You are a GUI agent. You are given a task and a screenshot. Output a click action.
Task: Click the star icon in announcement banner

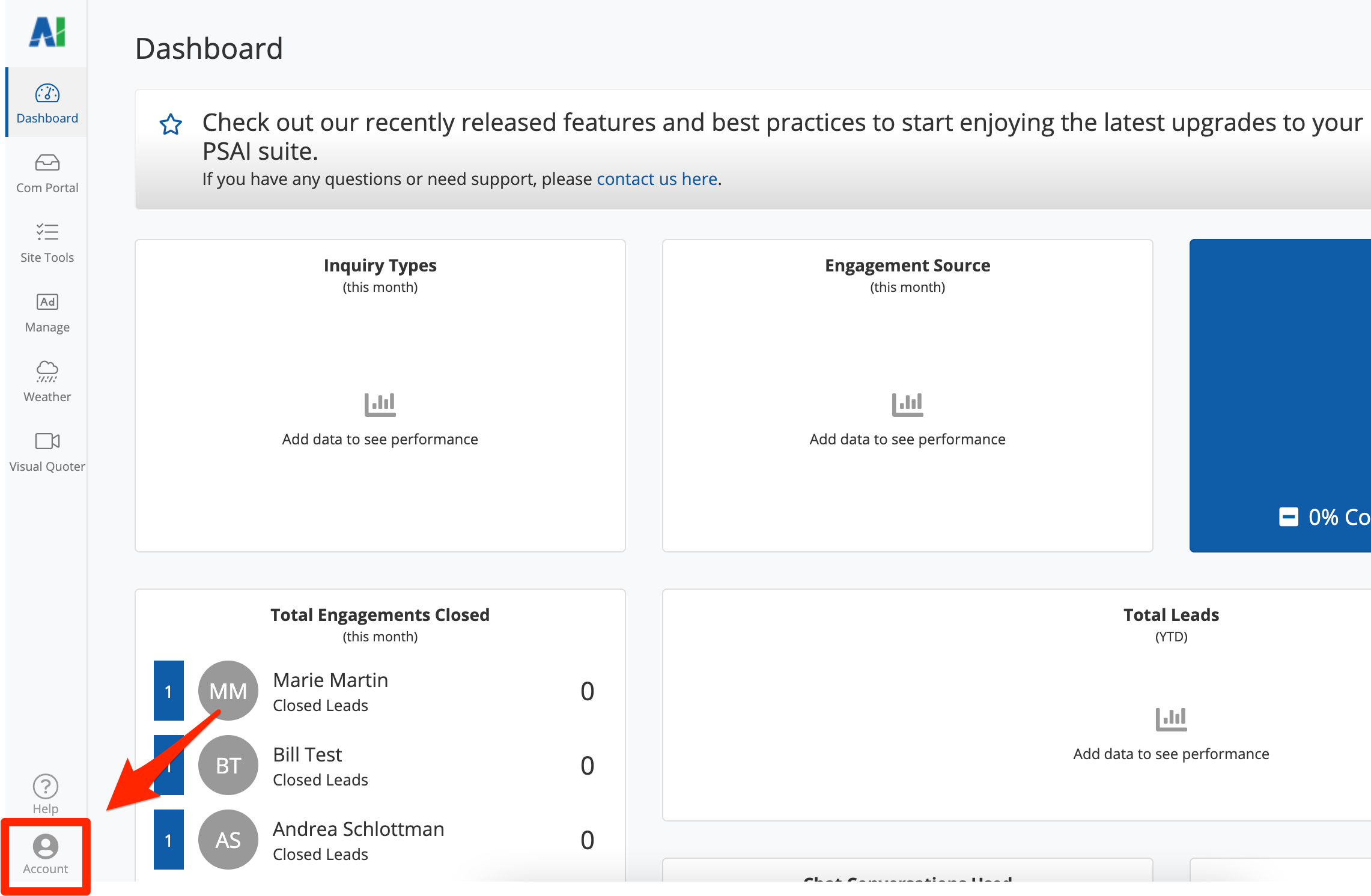click(x=171, y=124)
